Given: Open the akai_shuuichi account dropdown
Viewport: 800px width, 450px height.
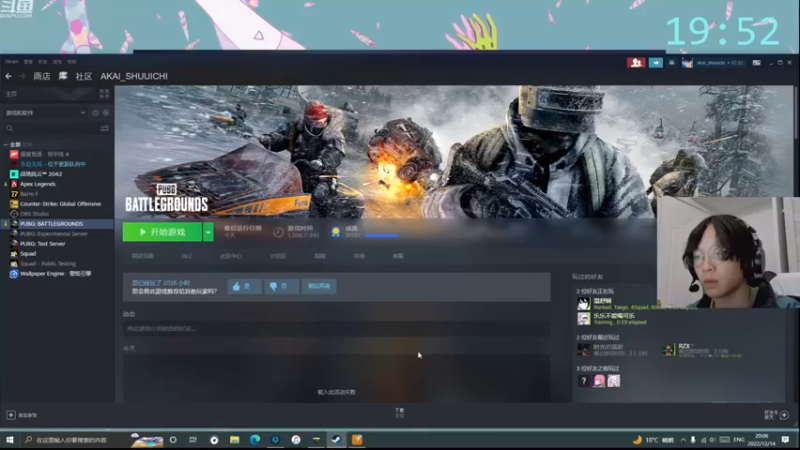Looking at the screenshot, I should coord(720,63).
